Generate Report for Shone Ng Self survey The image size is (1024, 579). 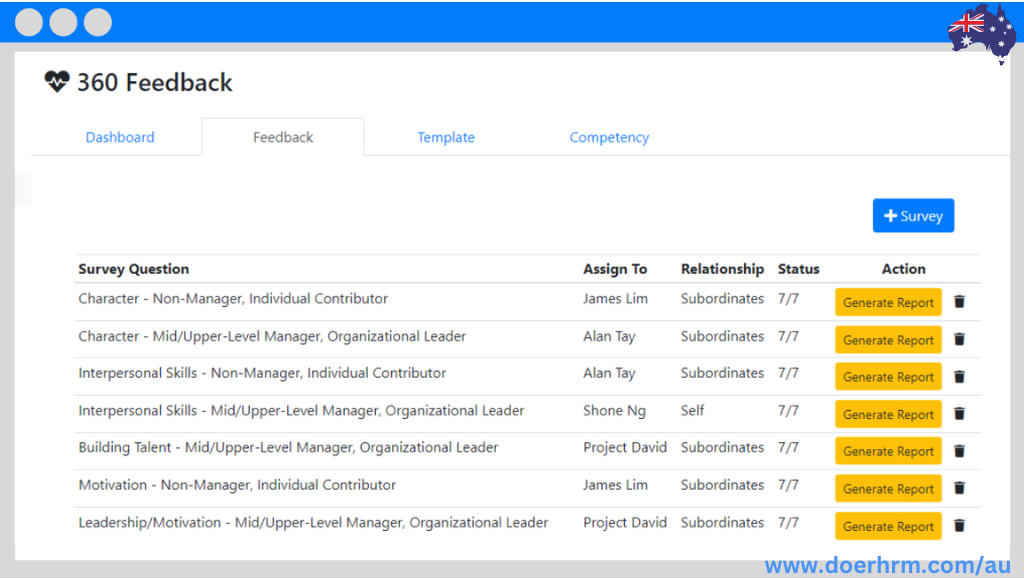click(888, 415)
